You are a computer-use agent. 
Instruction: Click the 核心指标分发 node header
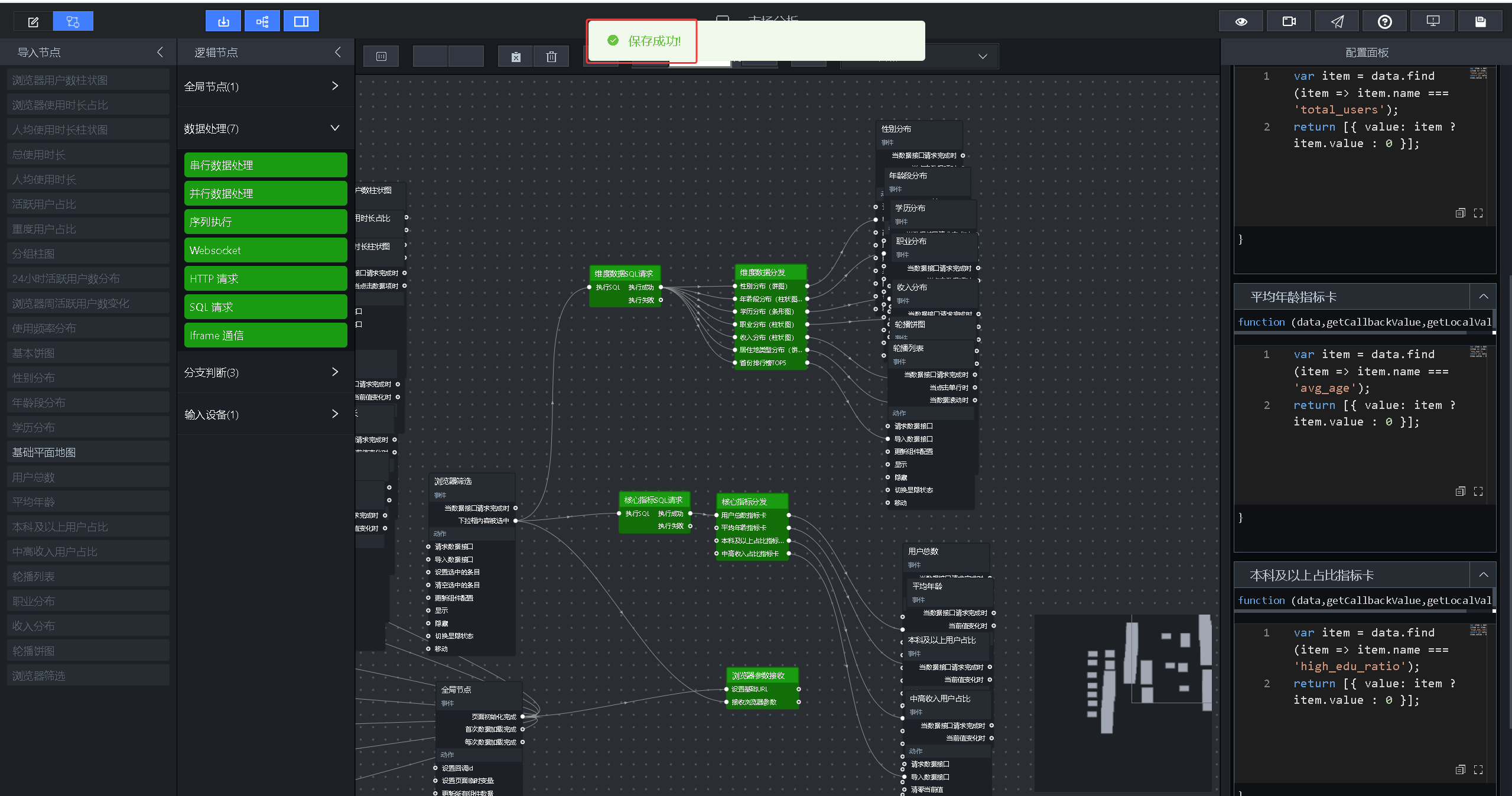pos(752,502)
